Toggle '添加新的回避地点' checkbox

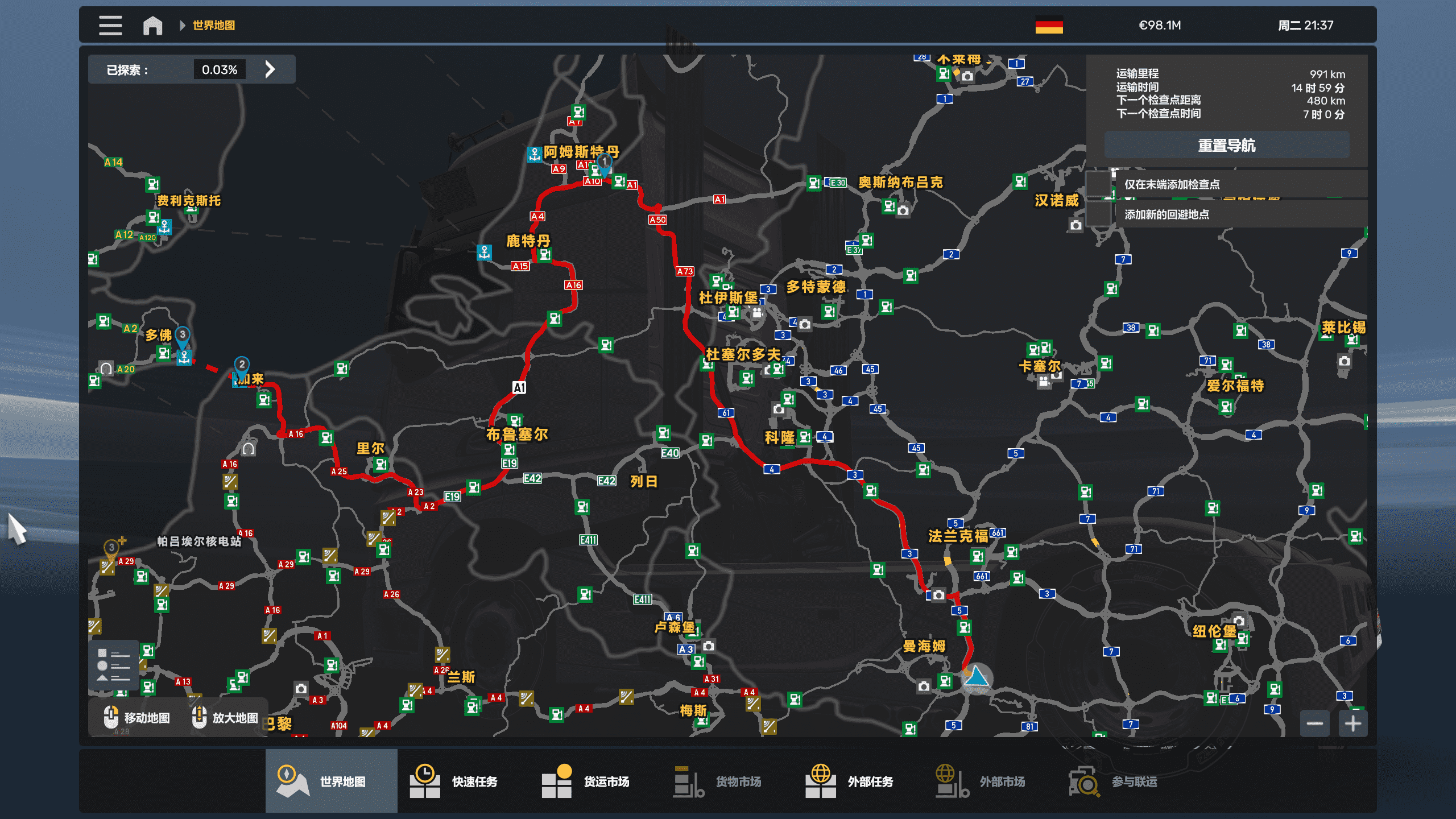pos(1099,214)
